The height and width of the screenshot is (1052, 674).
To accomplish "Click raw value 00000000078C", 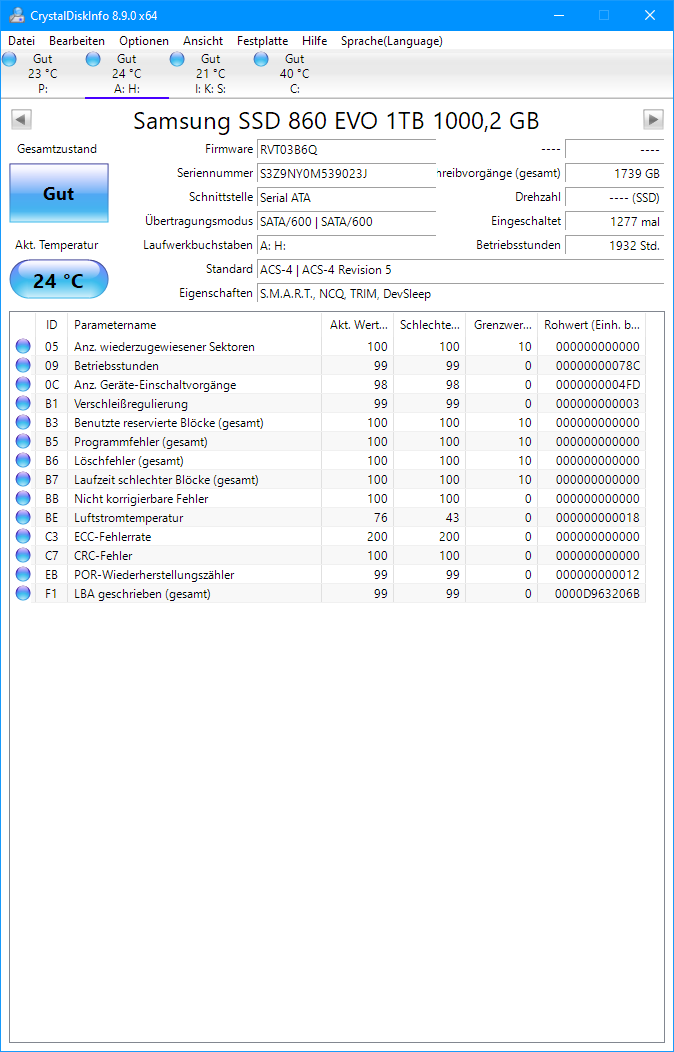I will (x=598, y=366).
